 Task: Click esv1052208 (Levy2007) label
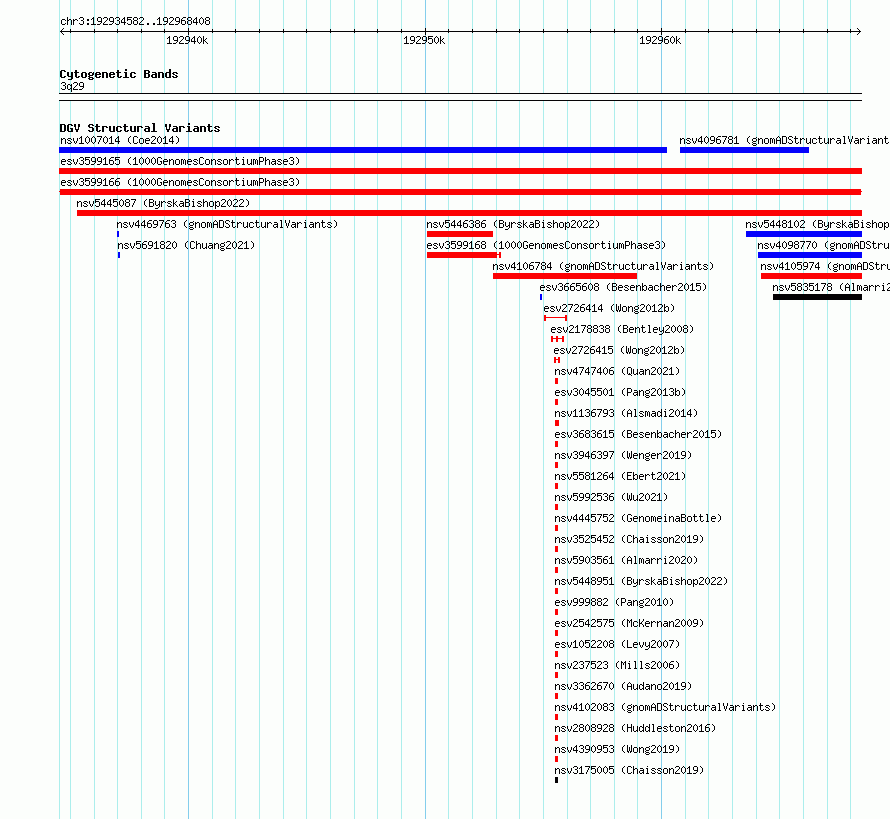tap(617, 644)
